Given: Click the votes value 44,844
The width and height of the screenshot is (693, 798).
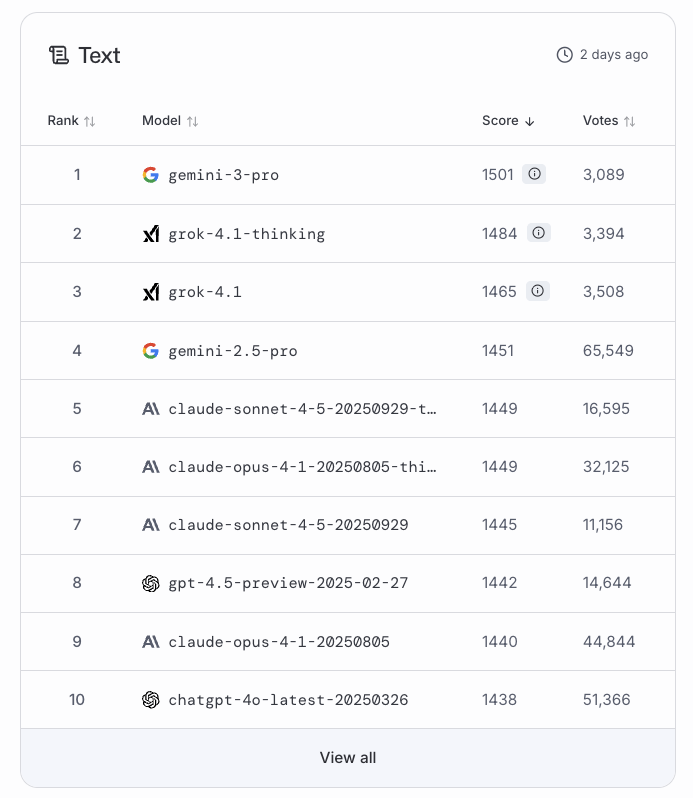Looking at the screenshot, I should tap(609, 642).
